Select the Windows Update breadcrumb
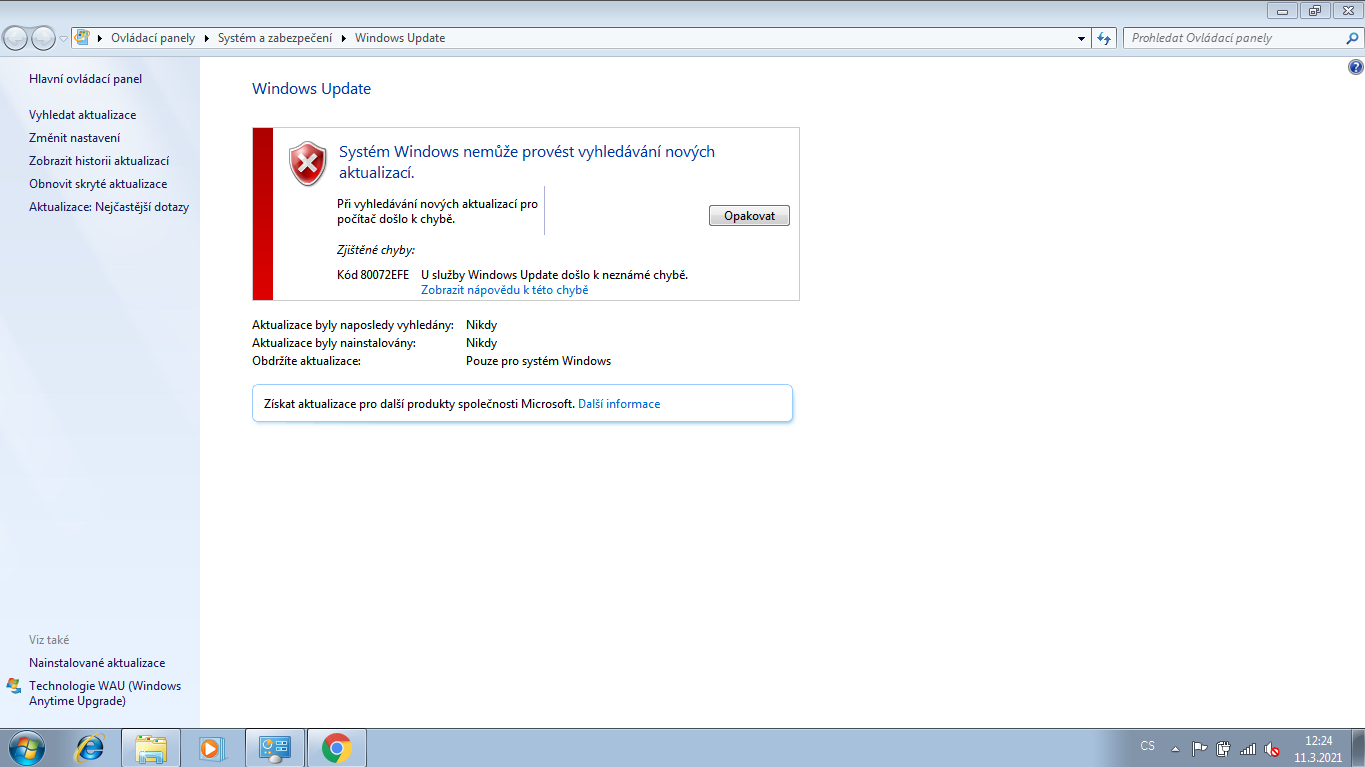This screenshot has height=767, width=1365. pyautogui.click(x=400, y=38)
